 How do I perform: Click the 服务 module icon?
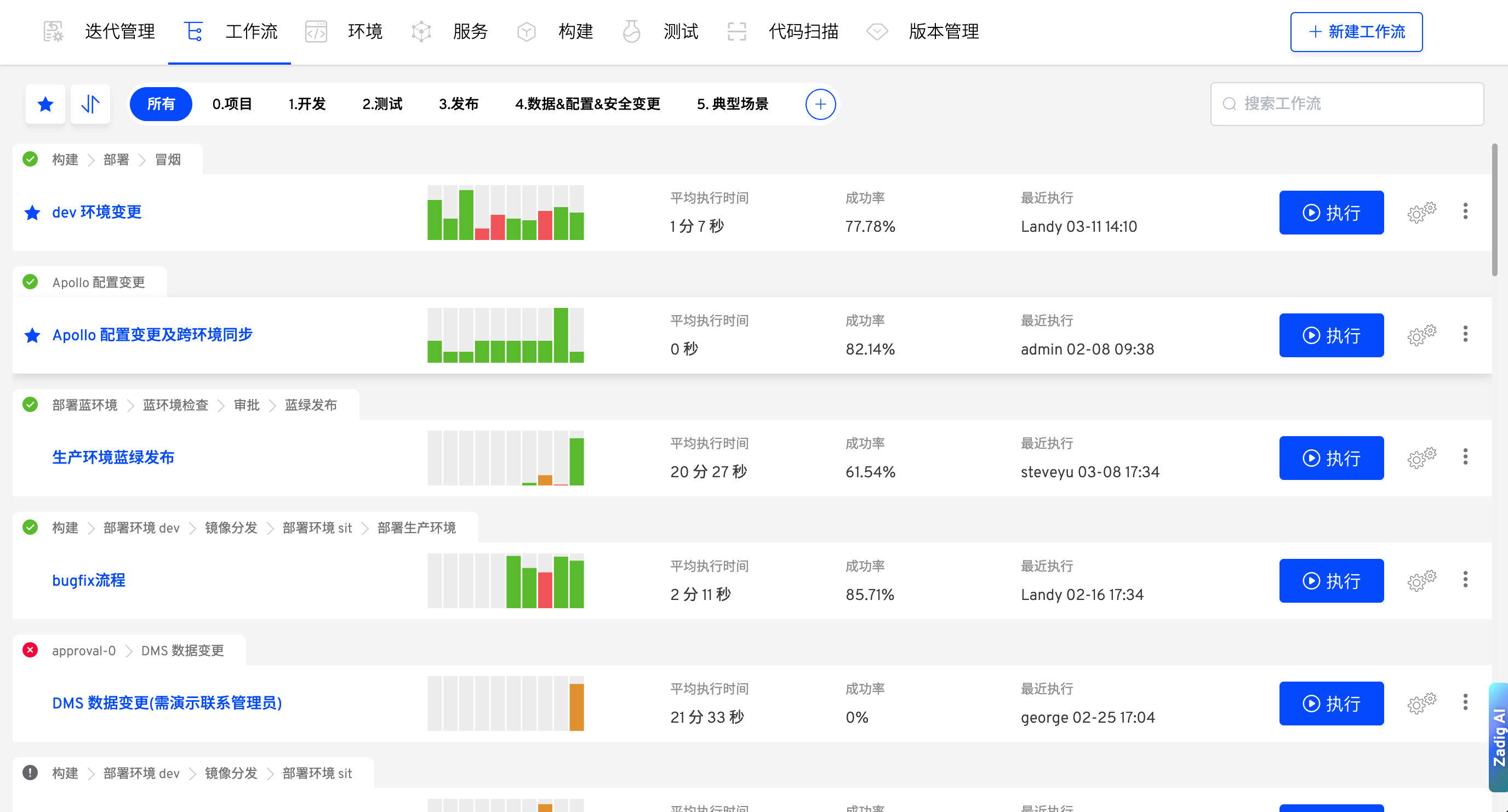[x=421, y=32]
